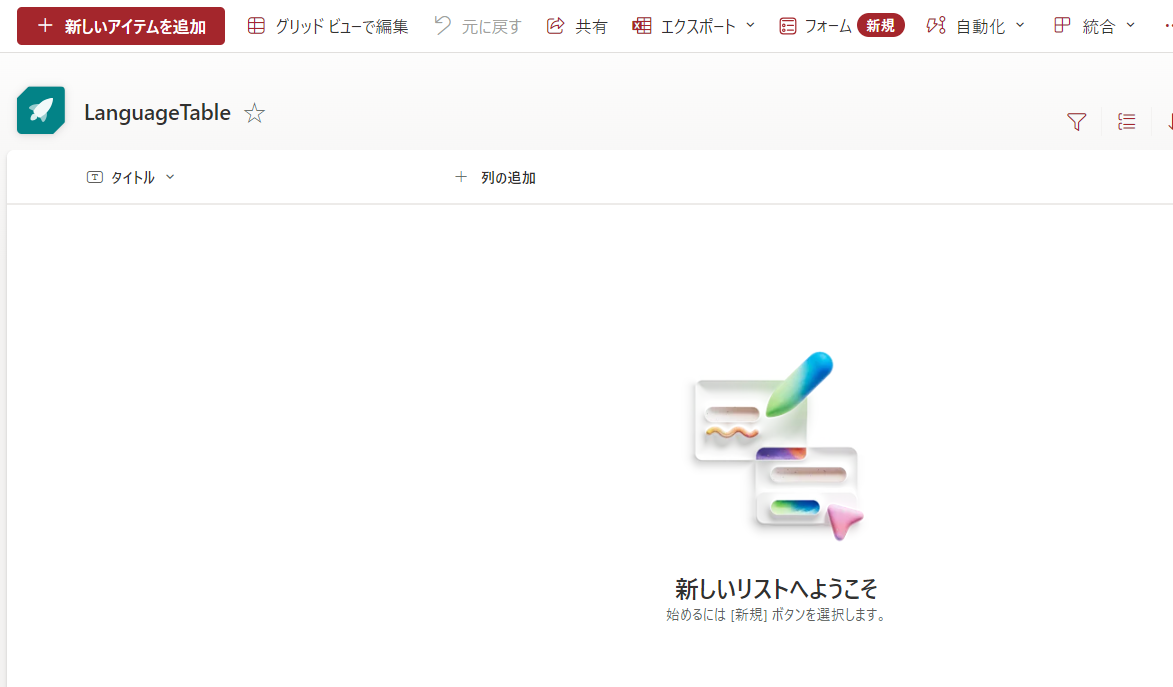Click the Excel export icon
This screenshot has height=687, width=1173.
[x=642, y=26]
